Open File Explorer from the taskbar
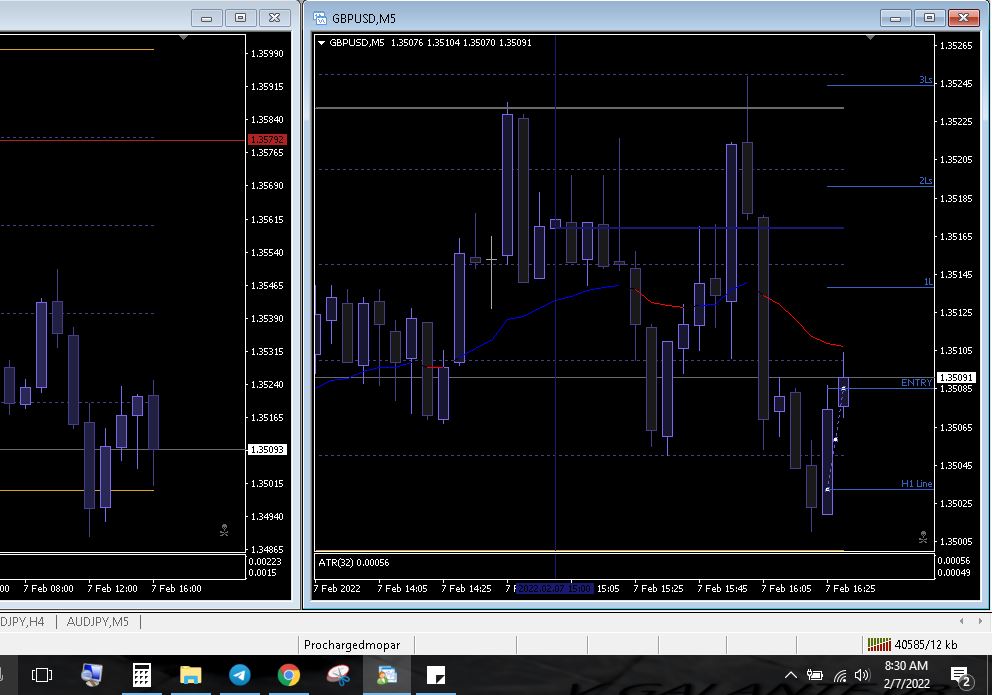Image resolution: width=992 pixels, height=695 pixels. coord(191,675)
